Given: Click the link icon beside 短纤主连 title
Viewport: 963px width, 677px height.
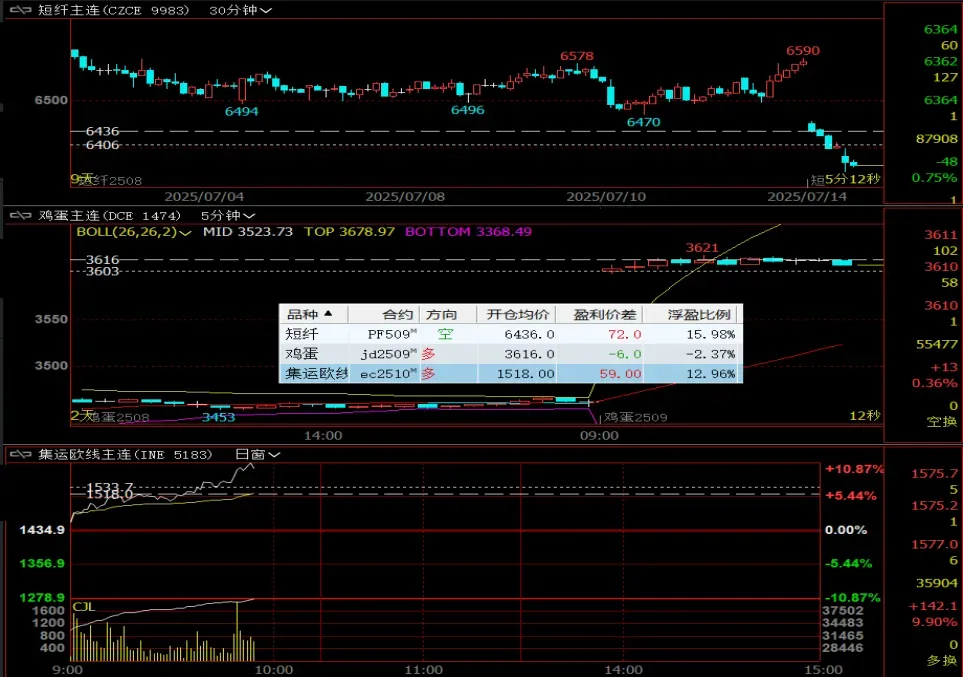Looking at the screenshot, I should [x=20, y=10].
